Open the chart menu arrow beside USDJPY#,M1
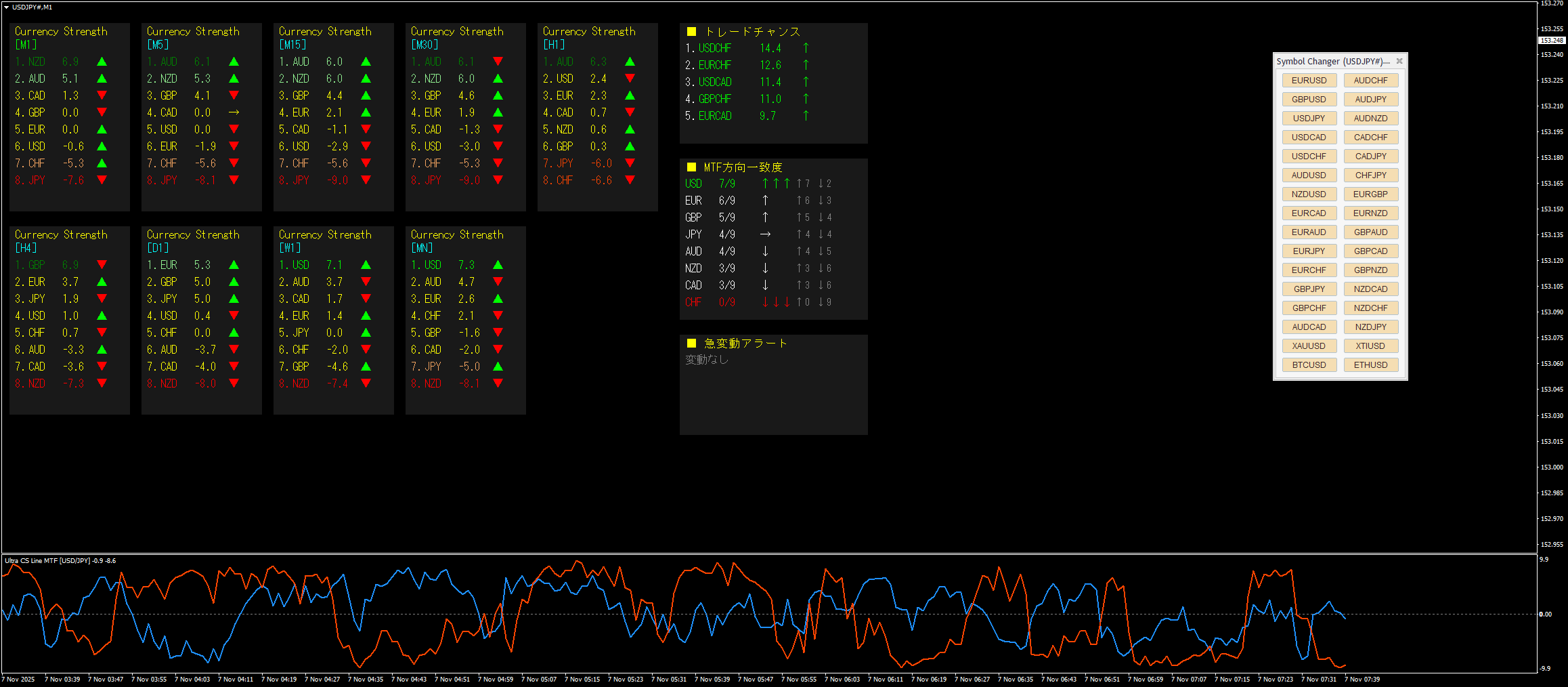1568x687 pixels. point(6,7)
